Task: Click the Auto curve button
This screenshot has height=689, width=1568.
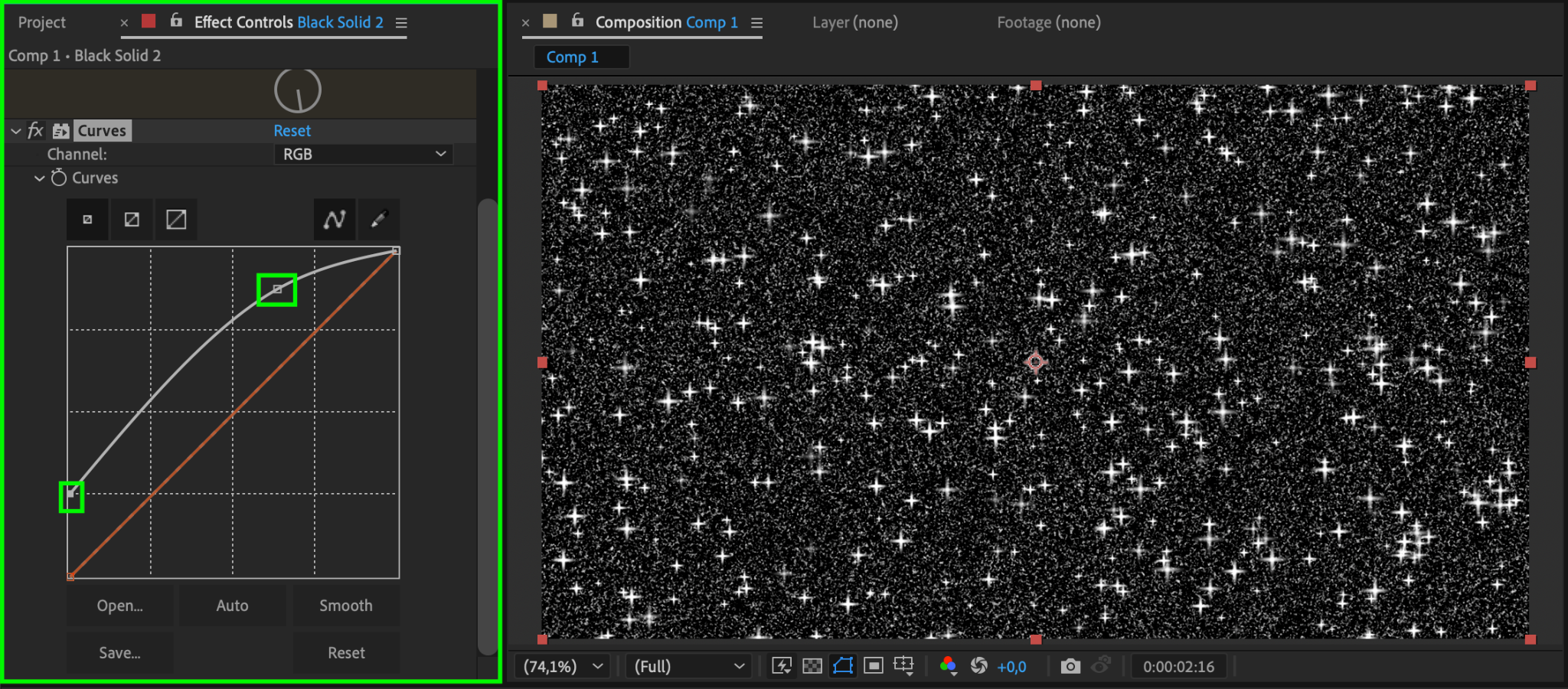Action: click(233, 606)
